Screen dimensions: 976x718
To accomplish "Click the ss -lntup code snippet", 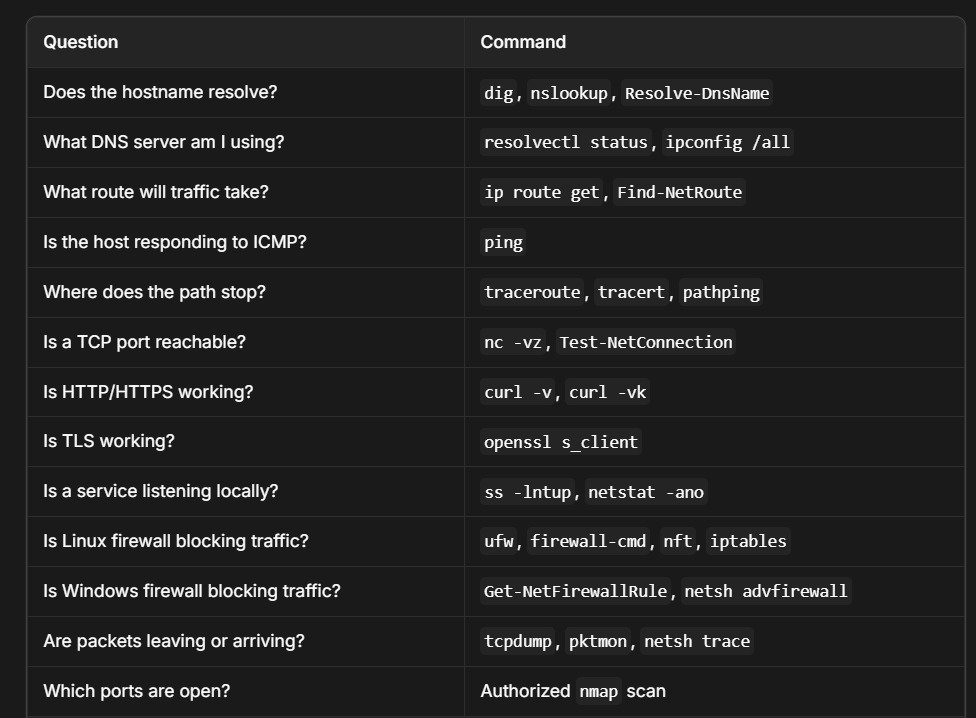I will (x=528, y=492).
